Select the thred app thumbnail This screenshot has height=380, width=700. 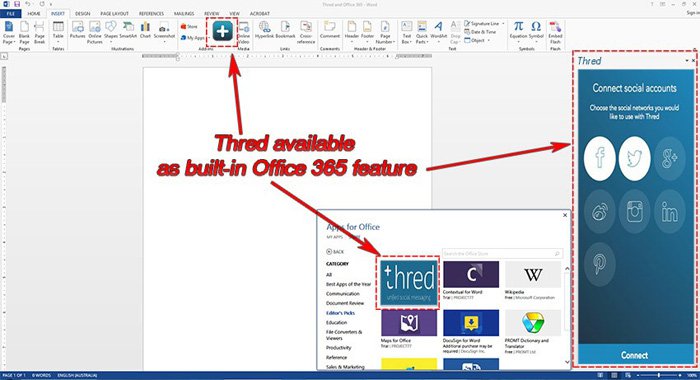(408, 282)
